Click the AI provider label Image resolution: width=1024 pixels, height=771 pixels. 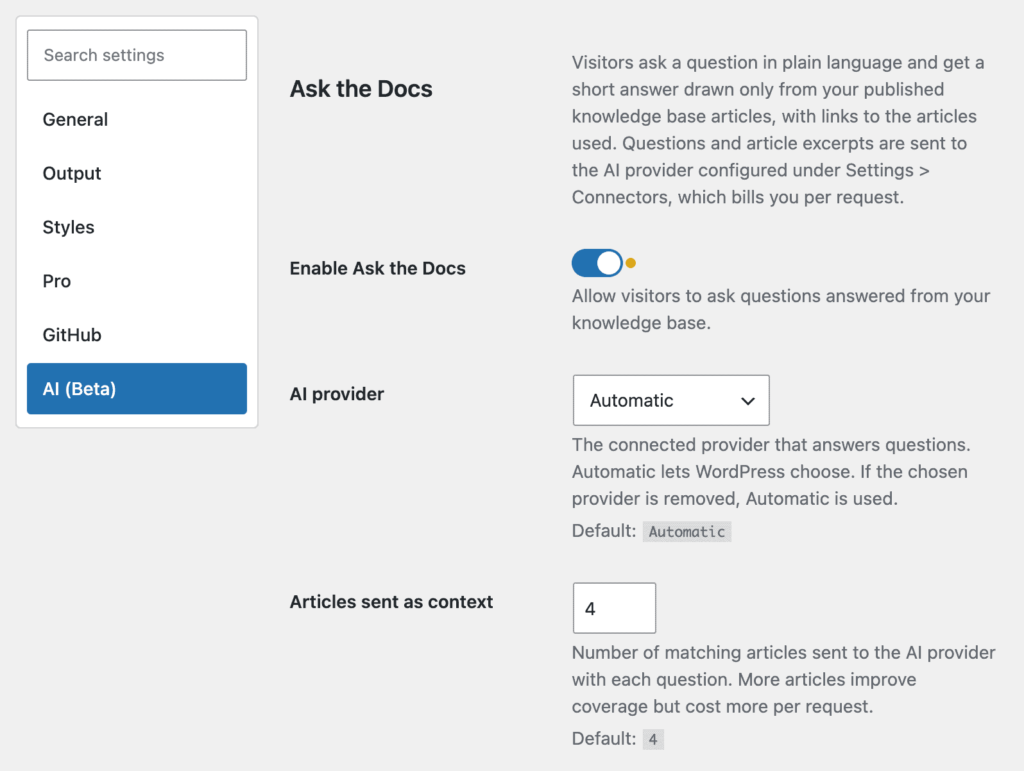pyautogui.click(x=336, y=394)
